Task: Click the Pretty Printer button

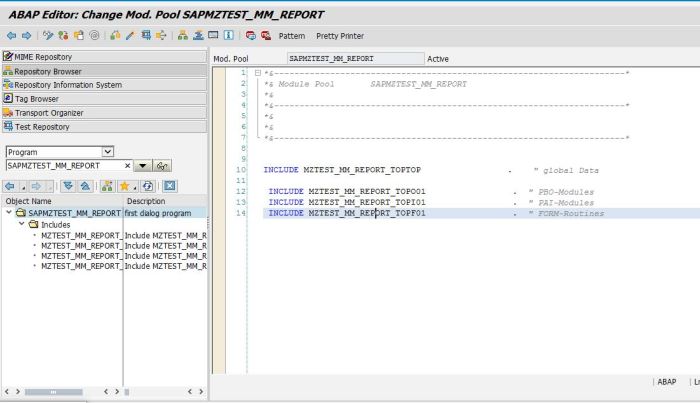Action: (340, 36)
